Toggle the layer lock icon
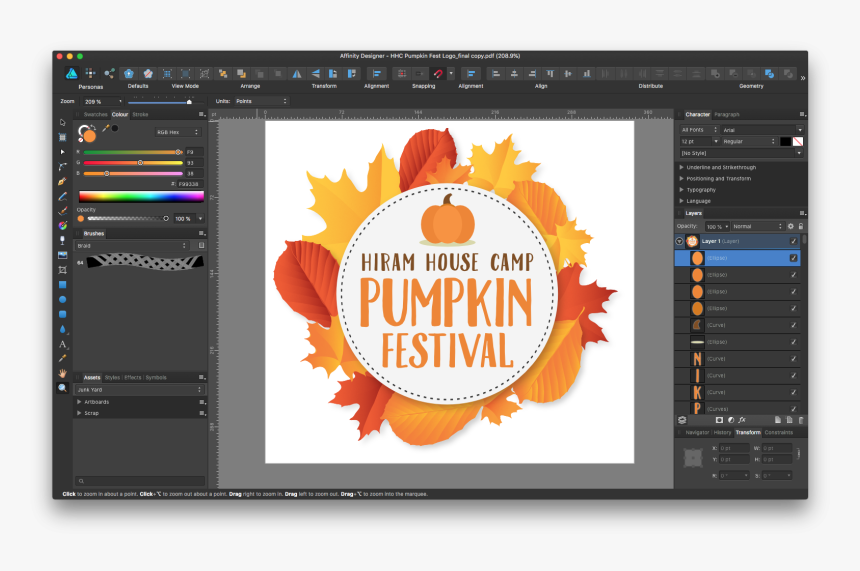Screen dimensions: 860x571 point(801,227)
